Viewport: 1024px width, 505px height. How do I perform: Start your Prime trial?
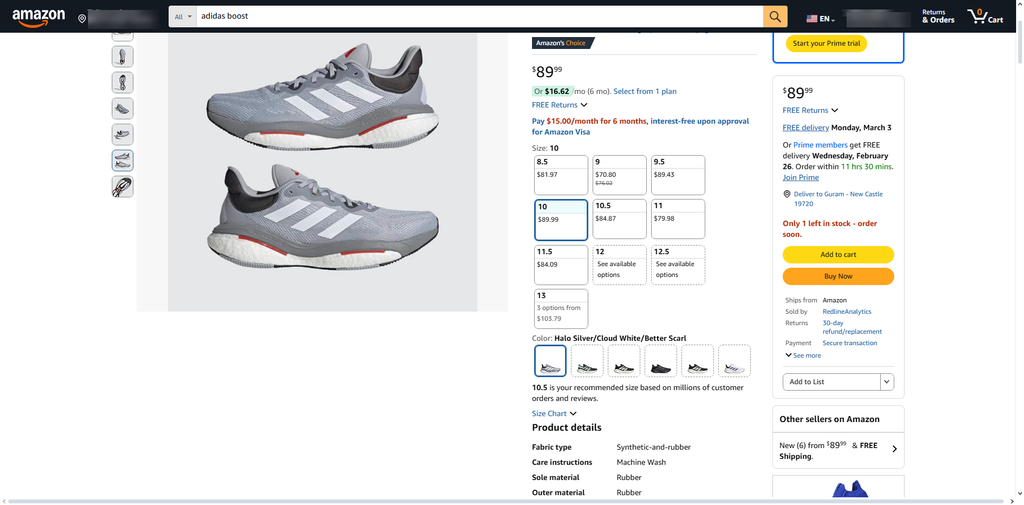826,44
